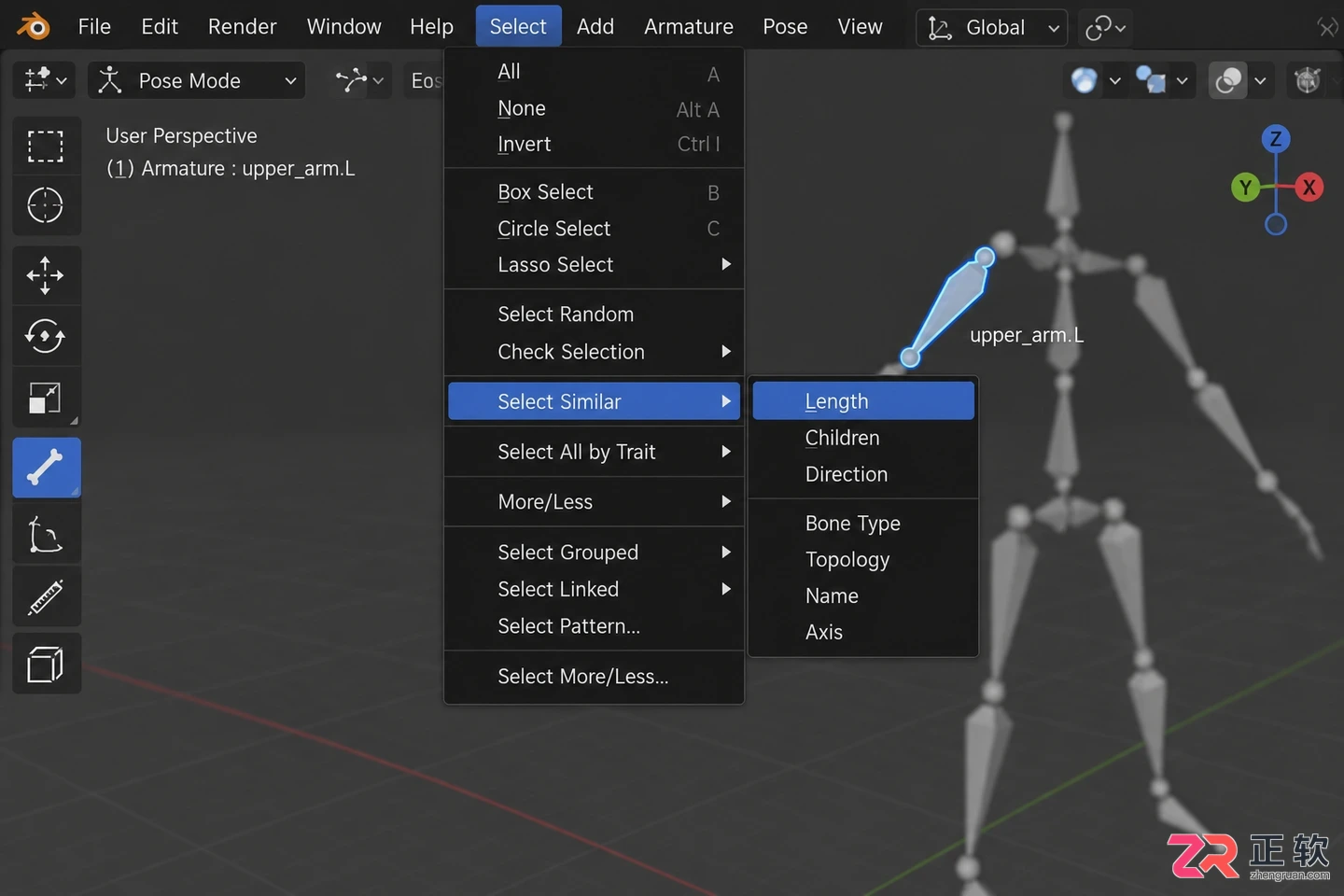Open the Edit menu

(x=160, y=26)
